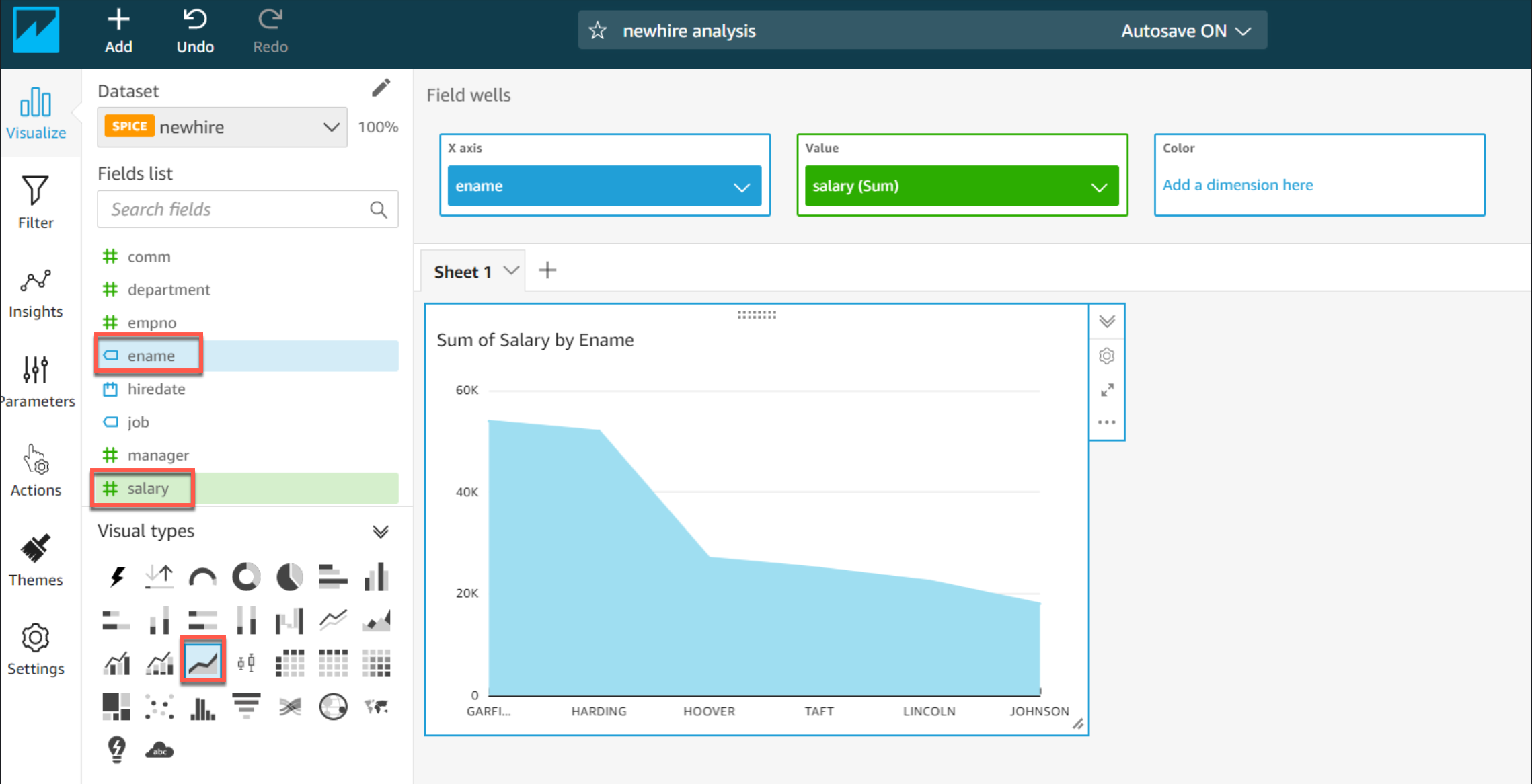The image size is (1532, 784).
Task: Open the Filter pane
Action: pyautogui.click(x=36, y=202)
